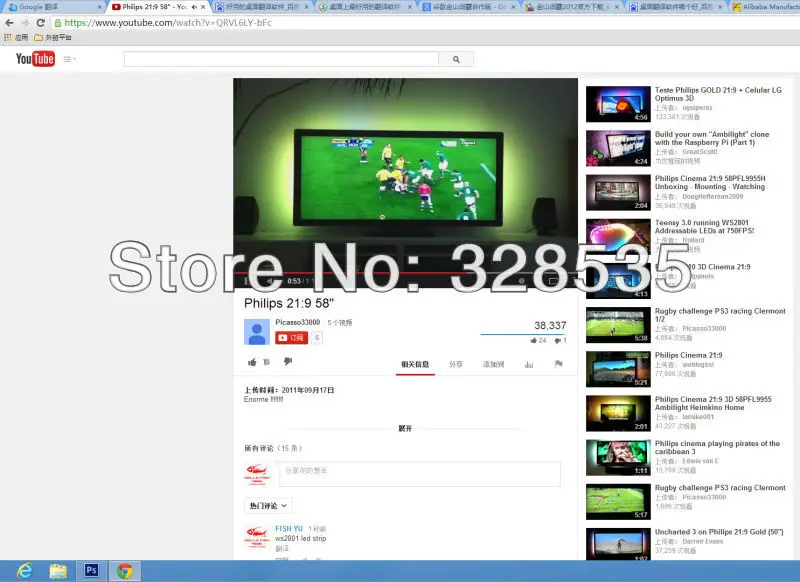The width and height of the screenshot is (800, 582).
Task: Open the 热门评论 sort dropdown
Action: coord(268,505)
